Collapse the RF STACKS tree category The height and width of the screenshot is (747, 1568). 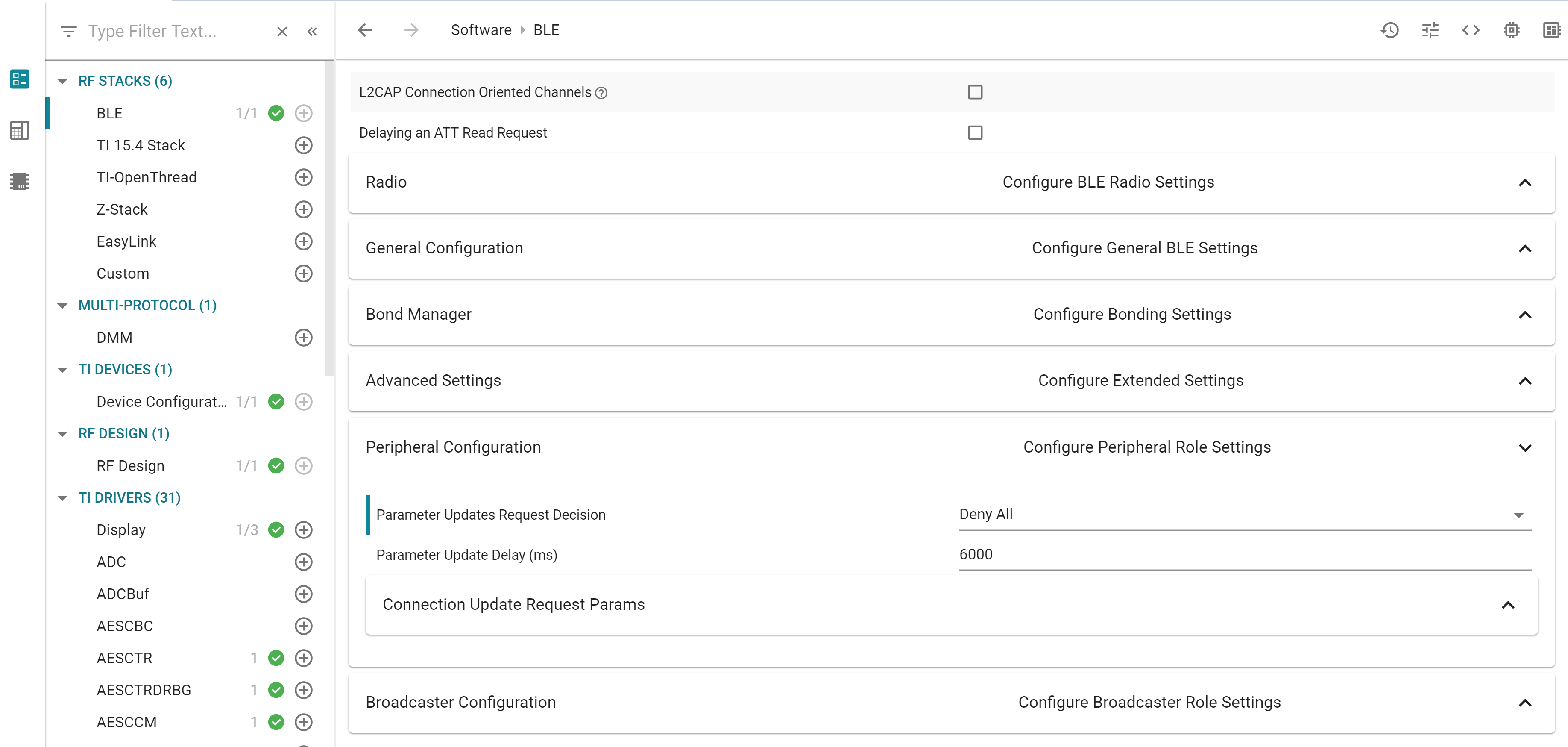(x=62, y=80)
